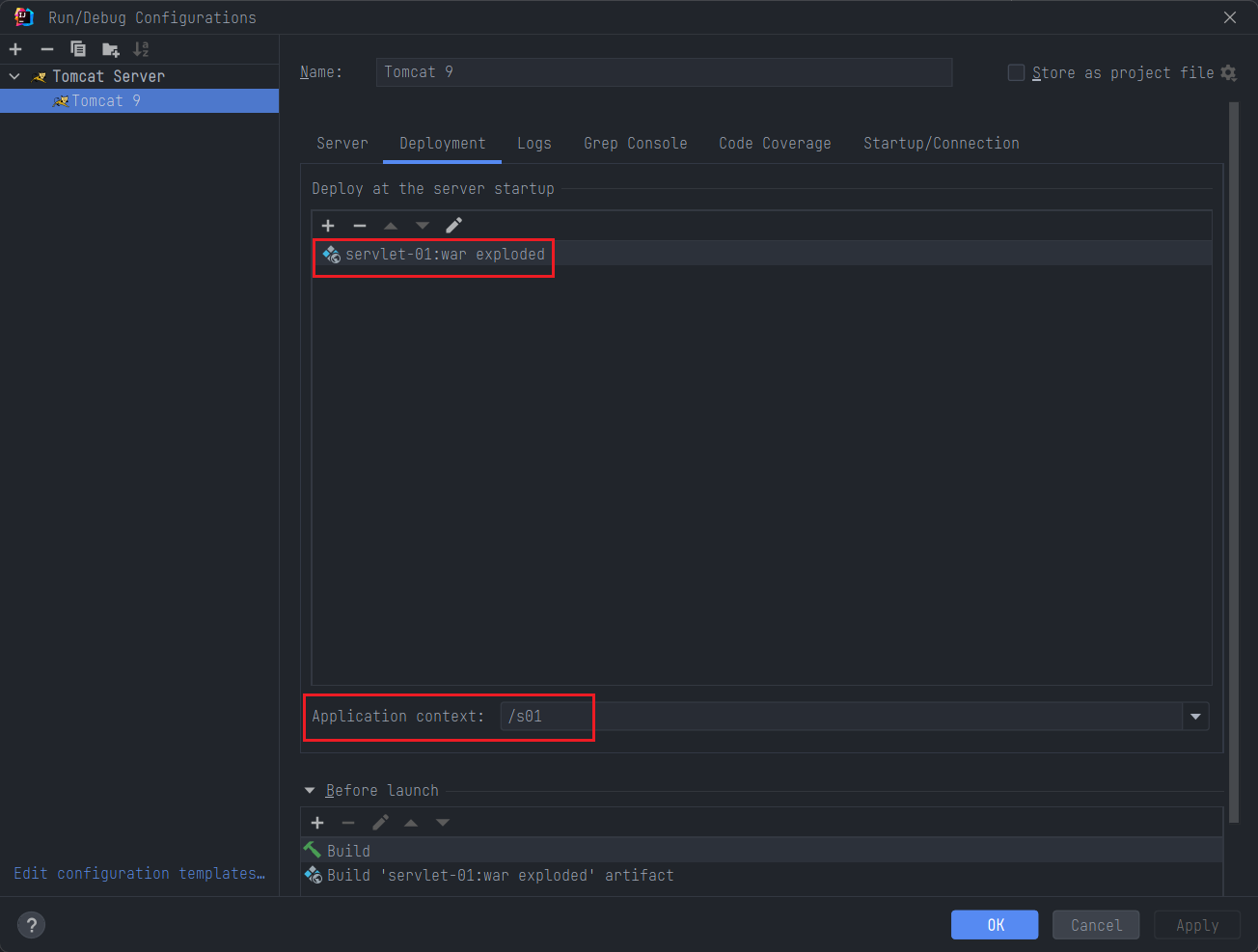Open project file storage settings gear
This screenshot has height=952, width=1258.
[1228, 72]
